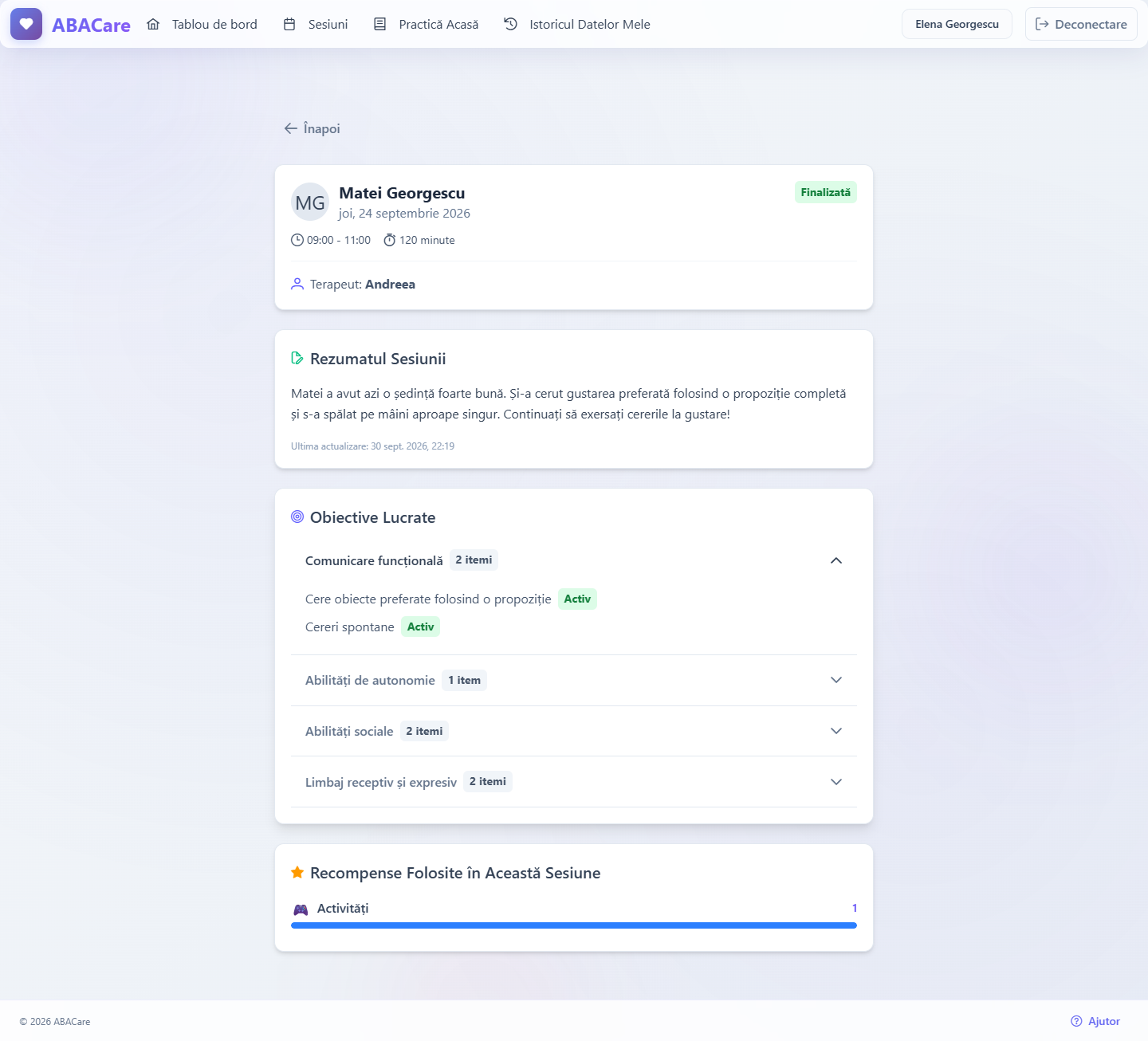Click the back arrow icon next to Înapoi
Screen dimensions: 1148x1041
pos(291,128)
